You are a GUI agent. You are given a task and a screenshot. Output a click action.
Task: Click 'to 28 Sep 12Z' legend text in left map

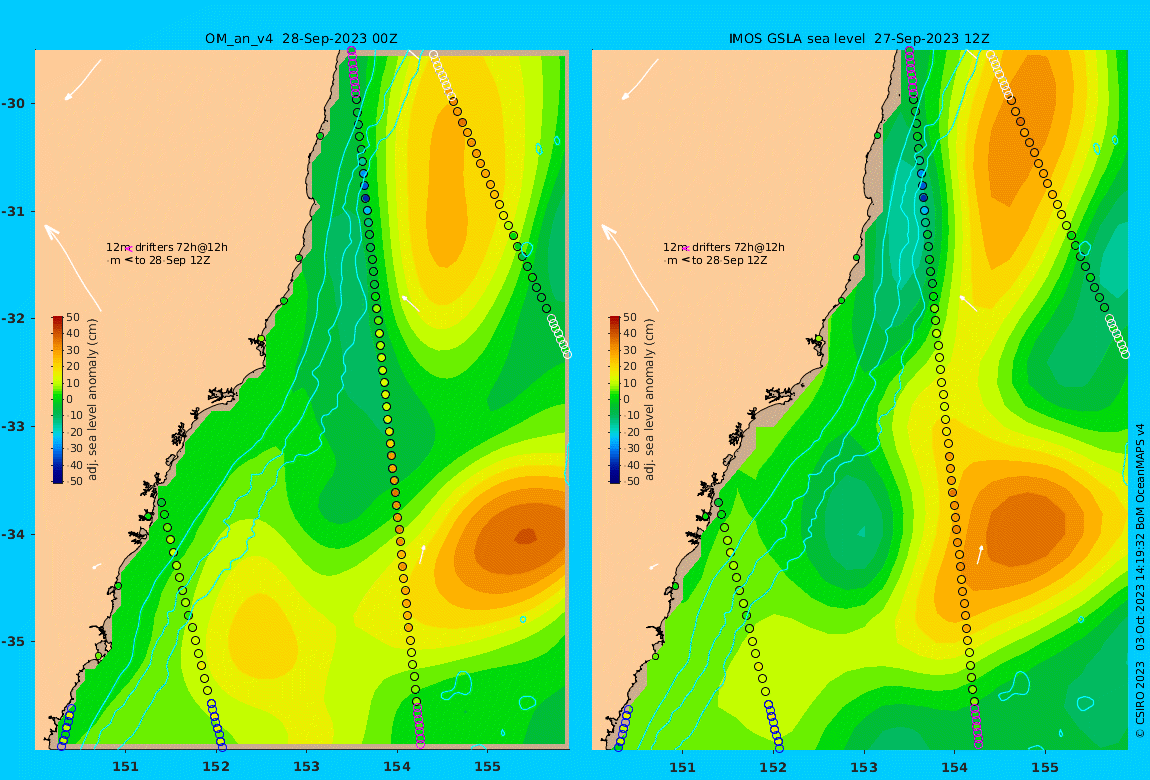172,260
